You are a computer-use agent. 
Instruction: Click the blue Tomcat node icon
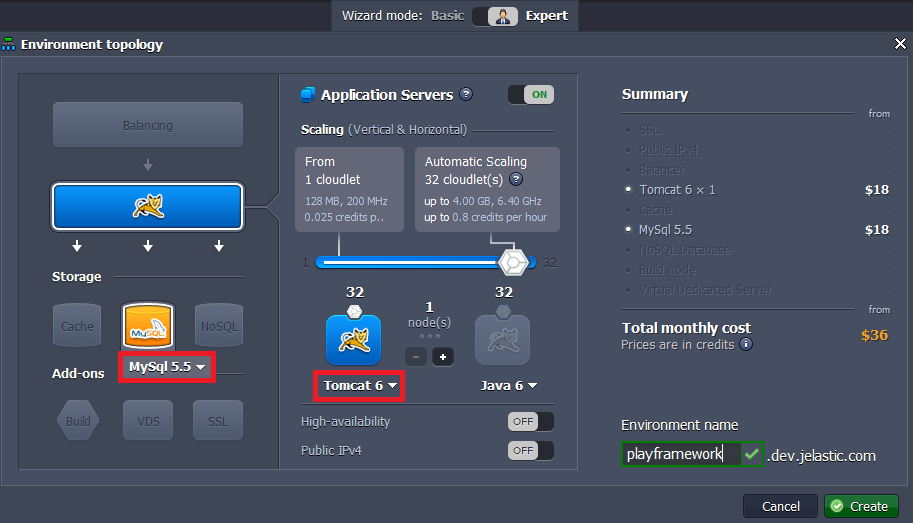tap(353, 340)
